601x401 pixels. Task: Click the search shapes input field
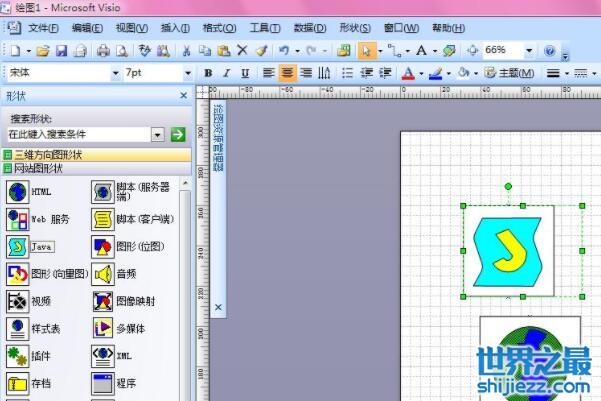(78, 134)
